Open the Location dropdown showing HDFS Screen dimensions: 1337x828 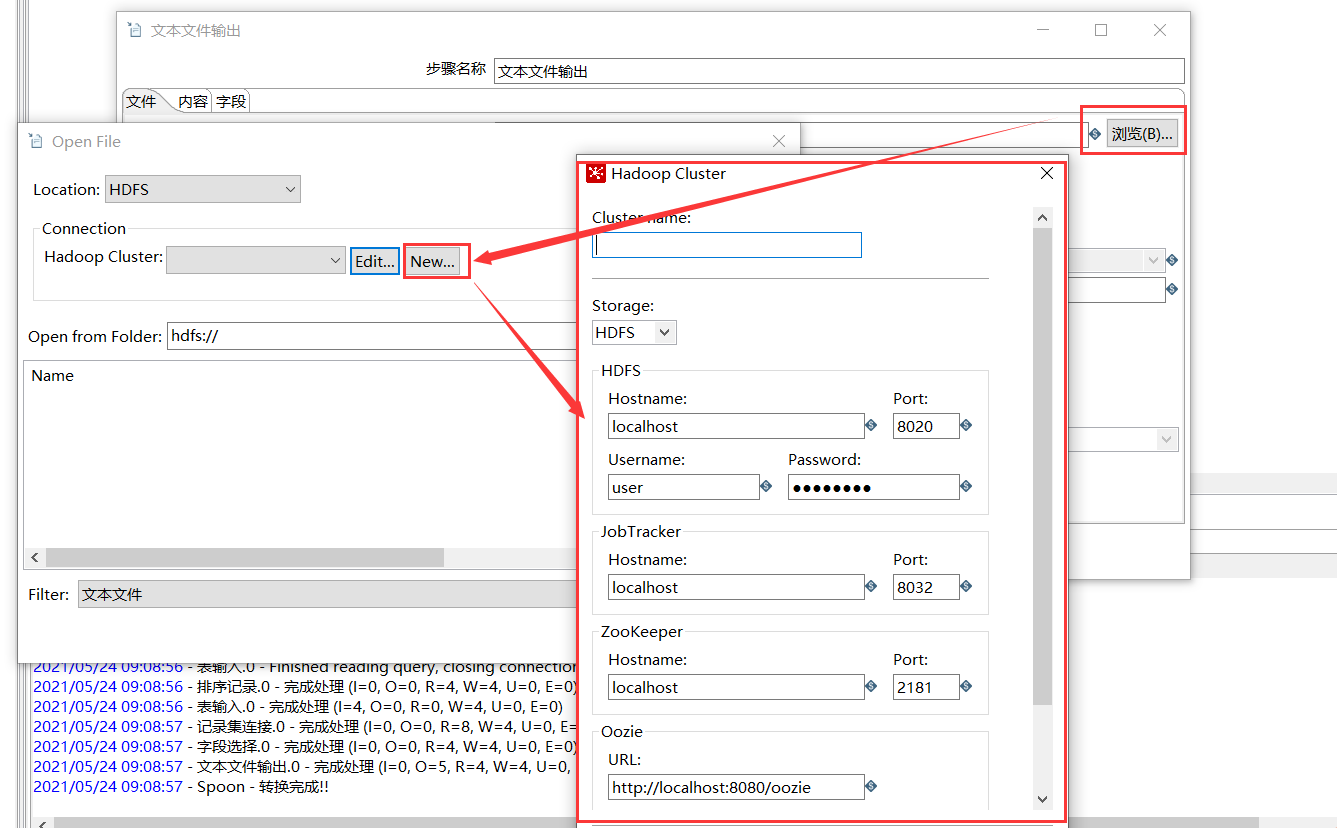pos(289,189)
